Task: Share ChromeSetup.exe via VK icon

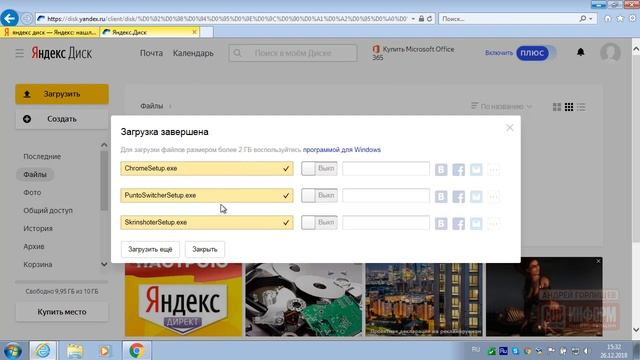Action: click(441, 169)
